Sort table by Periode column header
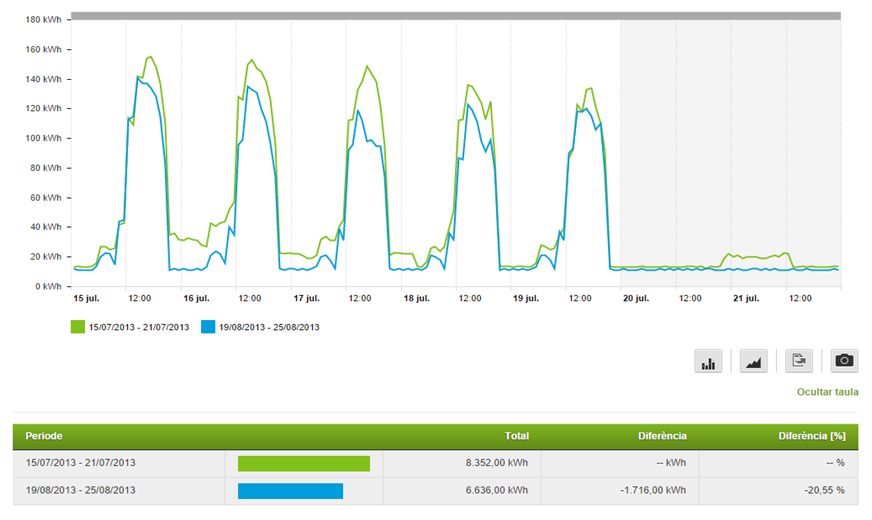The width and height of the screenshot is (872, 520). coord(46,436)
